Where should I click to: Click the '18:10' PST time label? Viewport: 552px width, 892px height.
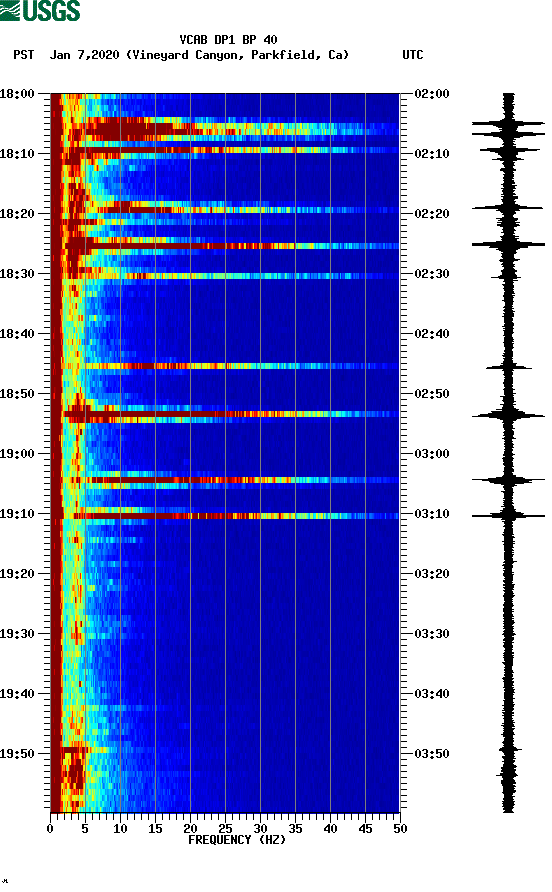point(17,154)
